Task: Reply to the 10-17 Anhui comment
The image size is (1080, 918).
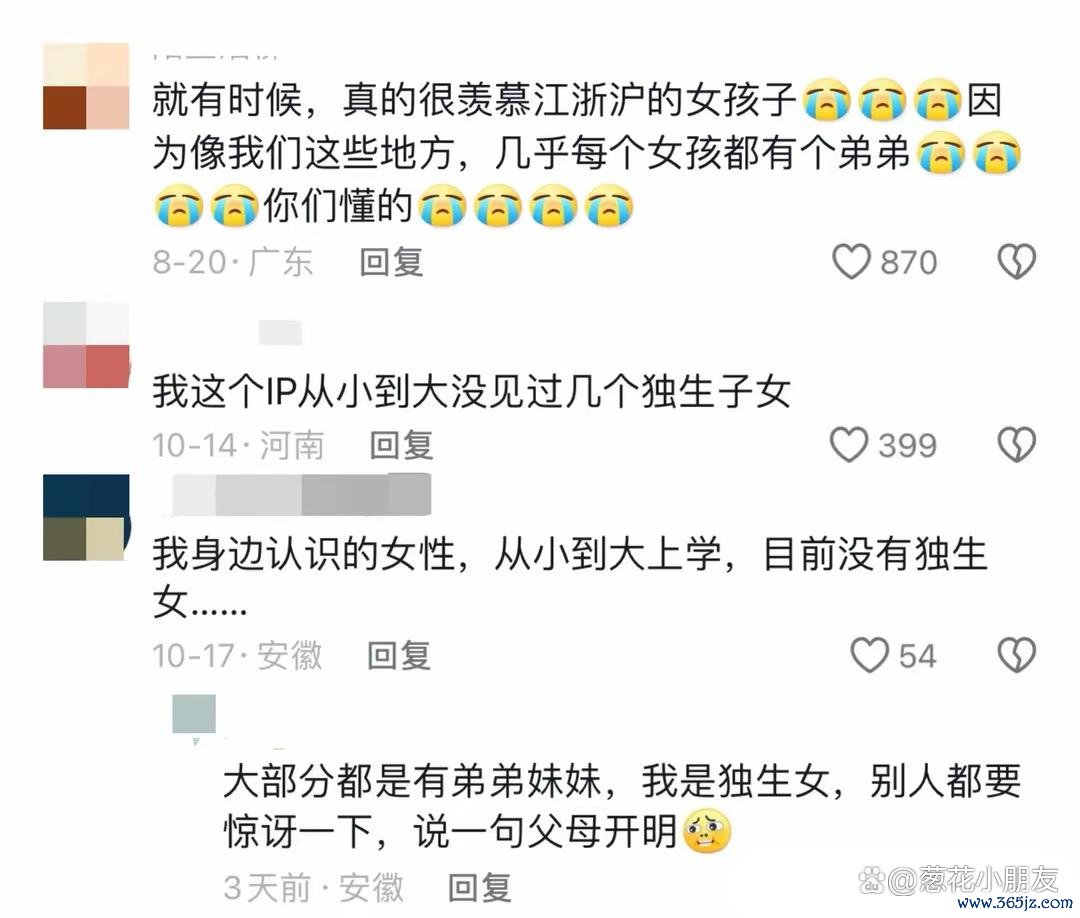Action: (399, 655)
